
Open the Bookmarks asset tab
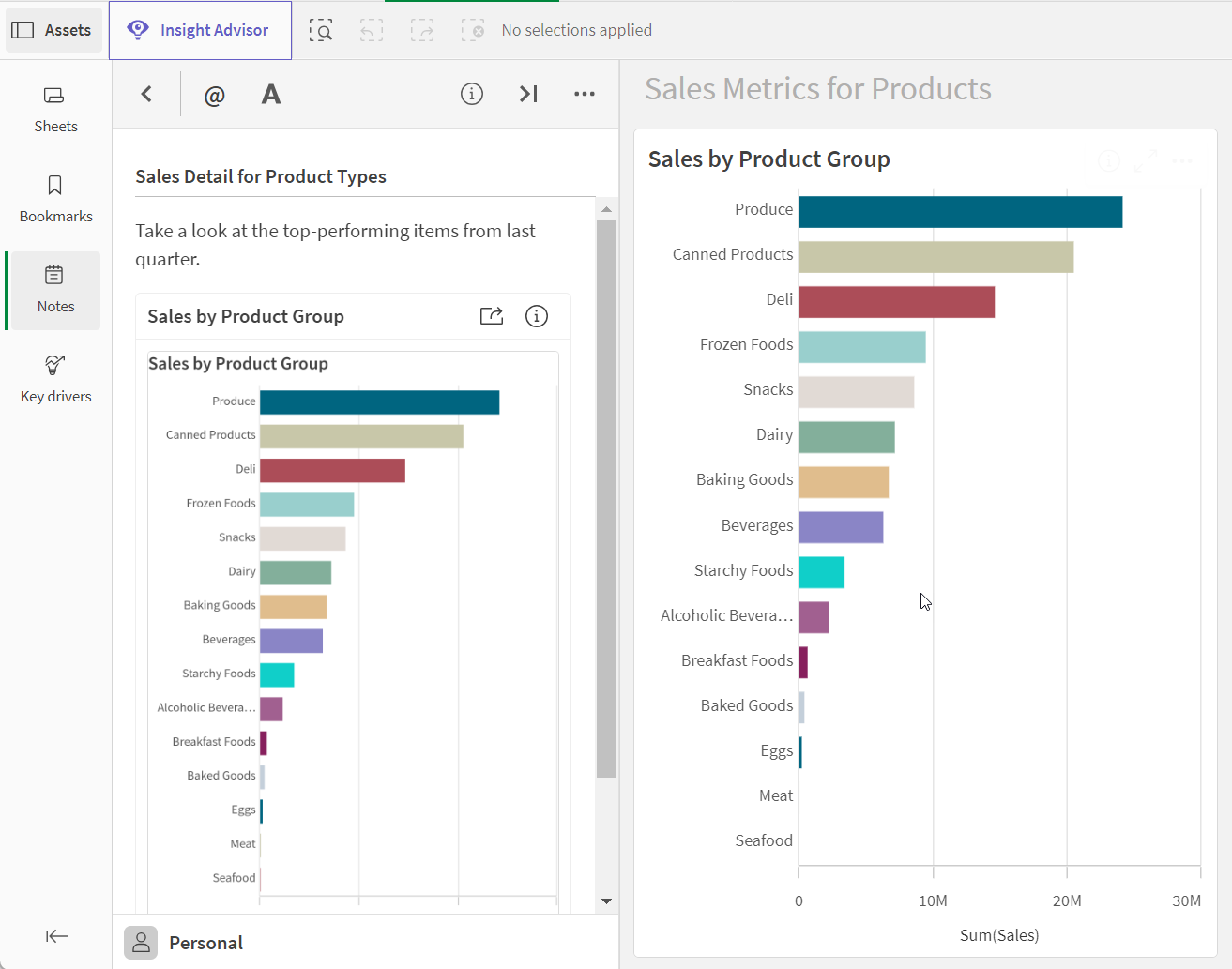(55, 200)
